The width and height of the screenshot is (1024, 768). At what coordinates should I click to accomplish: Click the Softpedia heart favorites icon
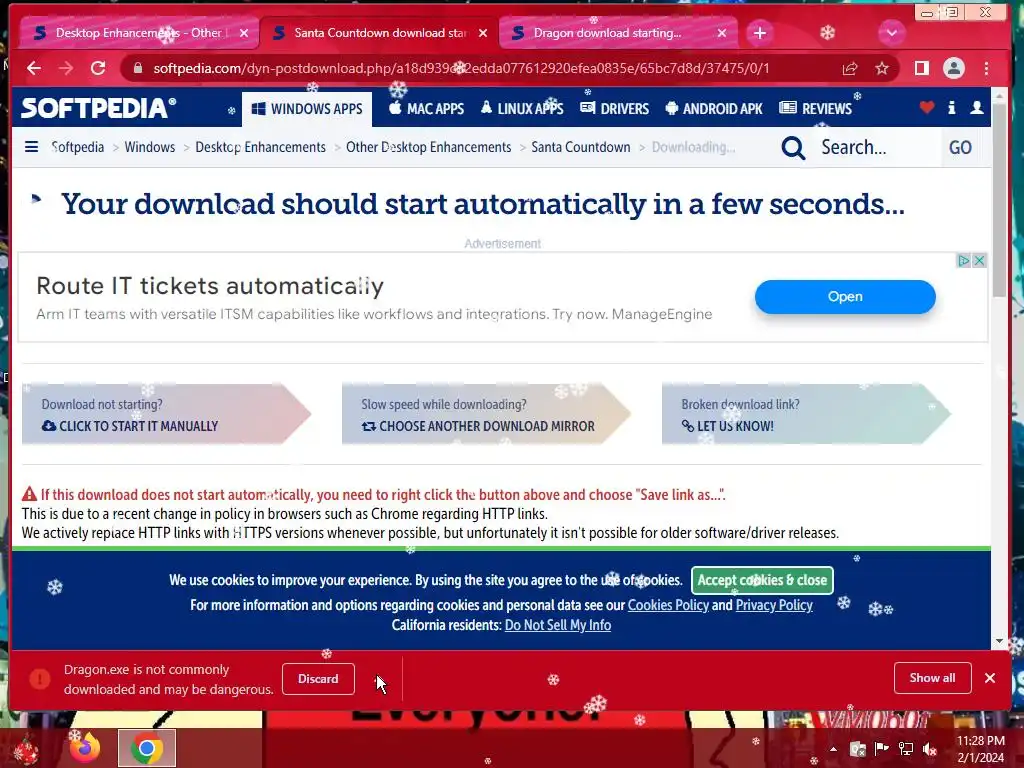coord(926,108)
